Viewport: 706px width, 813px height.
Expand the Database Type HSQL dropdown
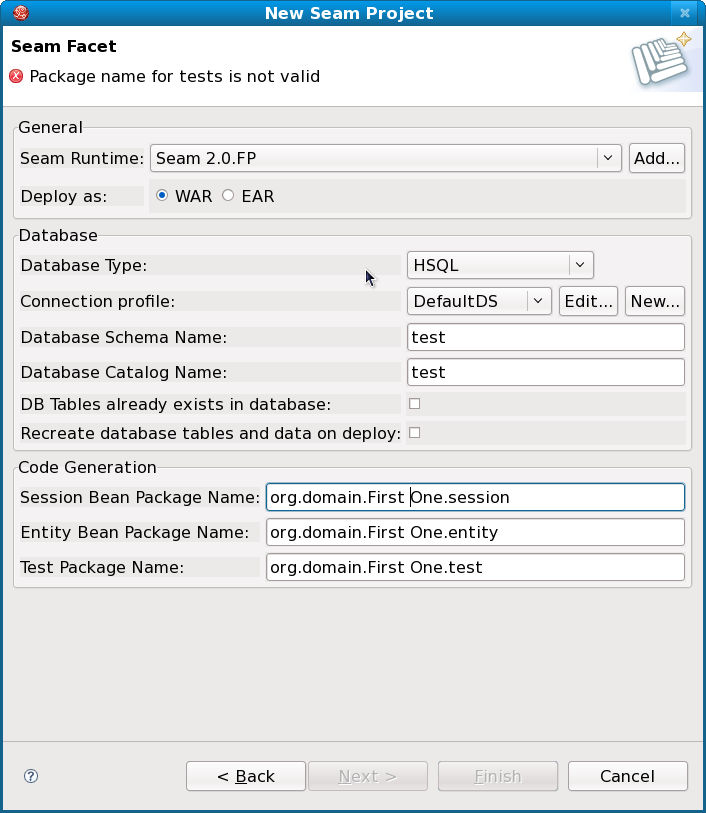pos(580,265)
